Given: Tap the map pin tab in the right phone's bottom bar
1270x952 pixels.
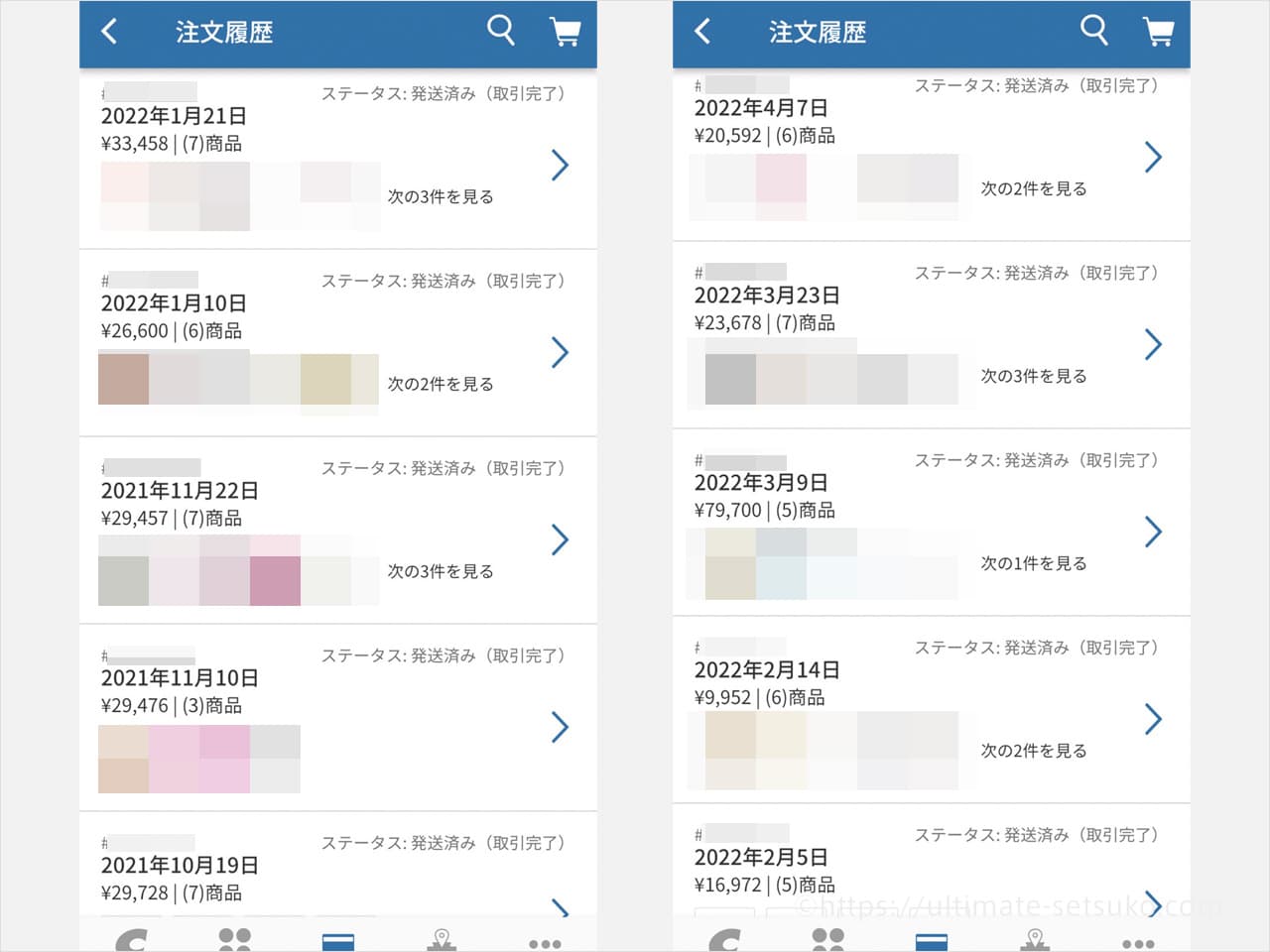Looking at the screenshot, I should click(x=1035, y=939).
